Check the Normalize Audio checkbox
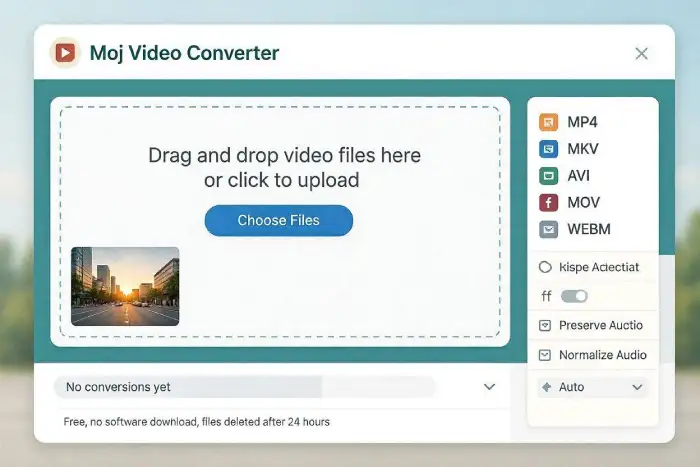The width and height of the screenshot is (700, 467). (x=545, y=355)
